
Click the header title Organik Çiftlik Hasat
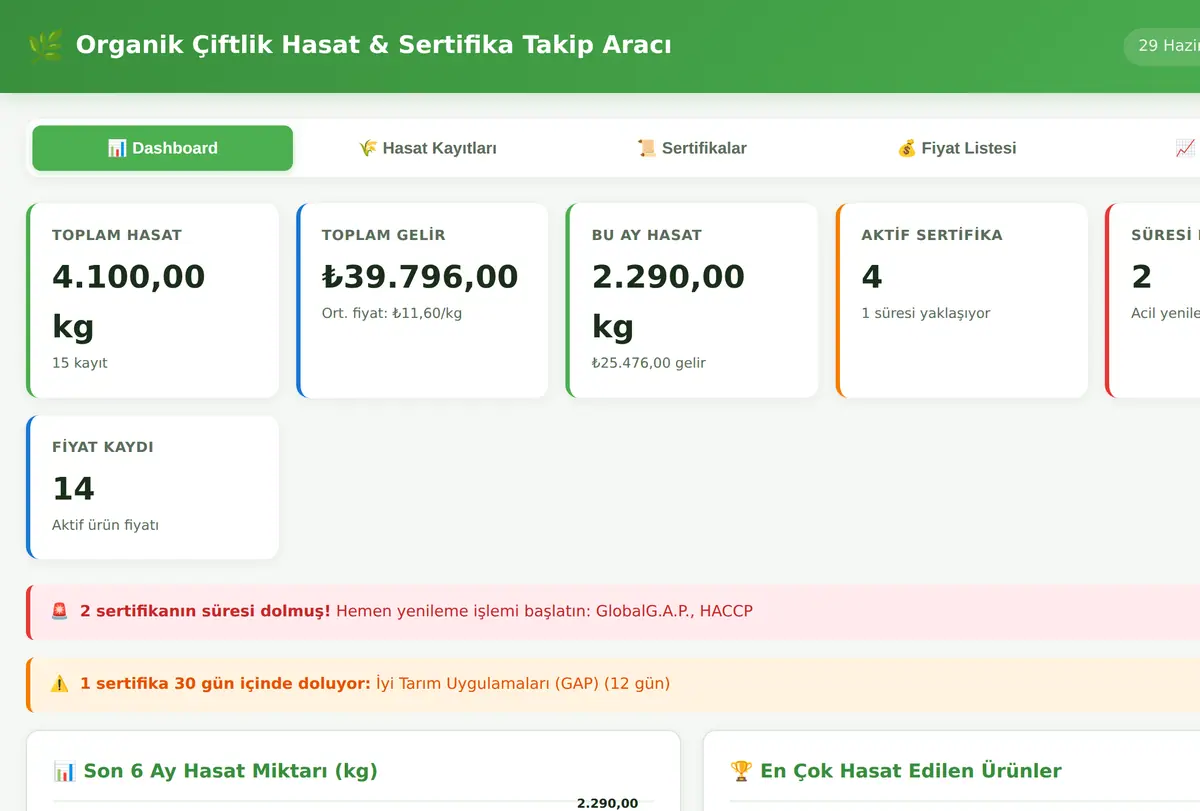(x=374, y=45)
